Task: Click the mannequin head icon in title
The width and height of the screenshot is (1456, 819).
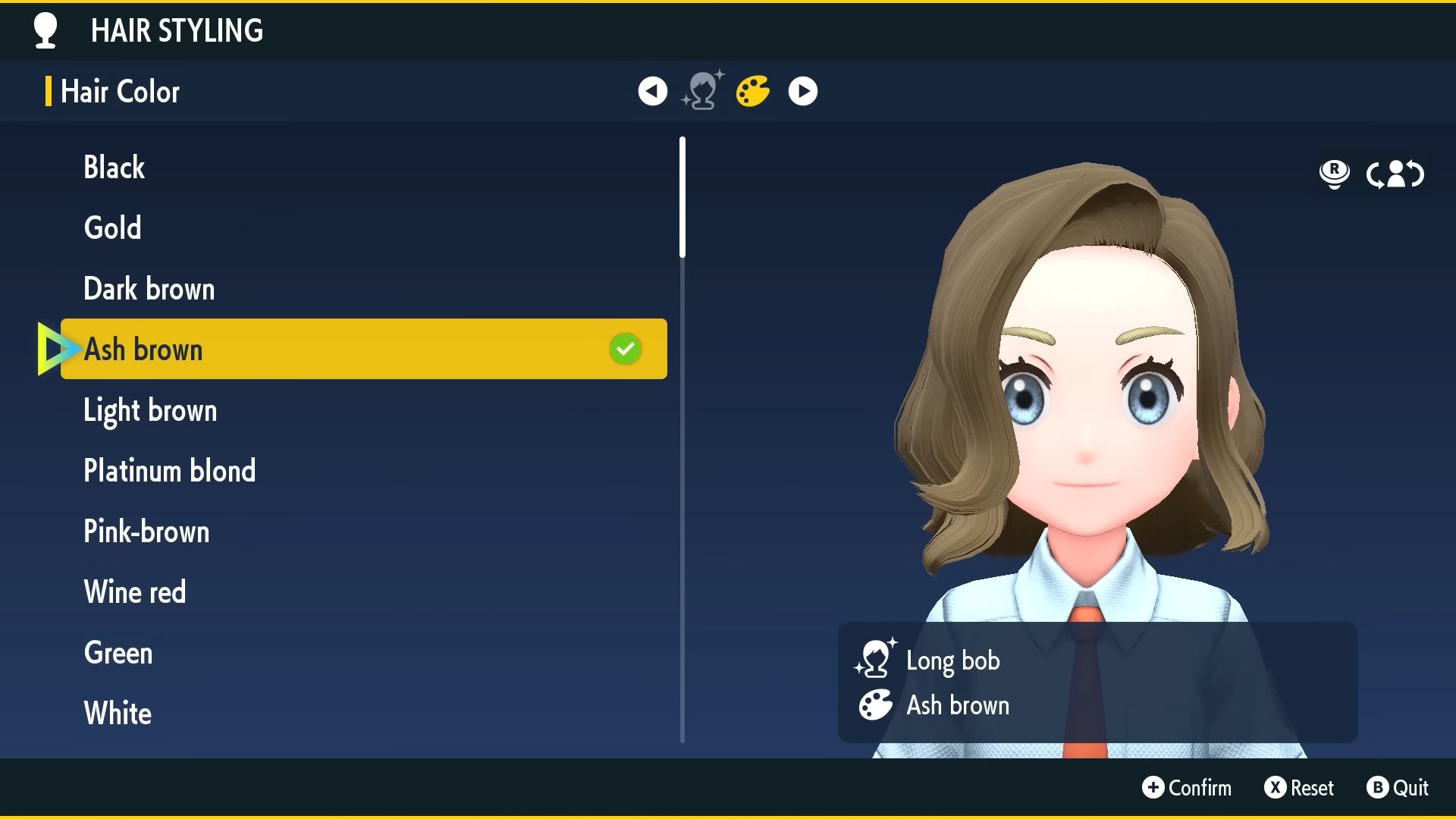Action: 45,31
